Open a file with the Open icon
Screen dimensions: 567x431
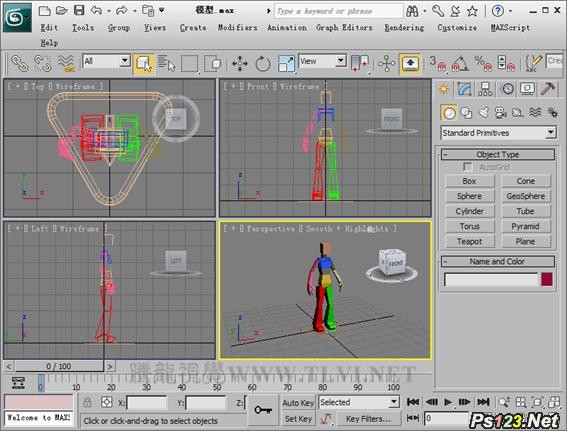pyautogui.click(x=61, y=11)
